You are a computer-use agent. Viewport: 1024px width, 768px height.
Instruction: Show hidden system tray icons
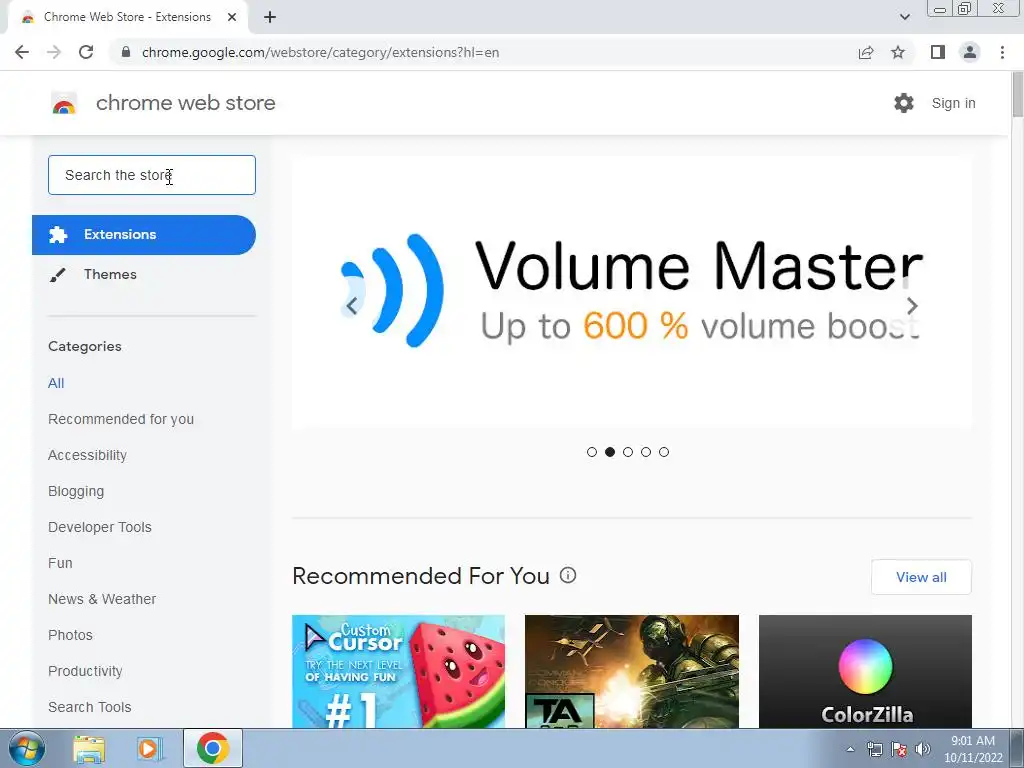coord(850,749)
